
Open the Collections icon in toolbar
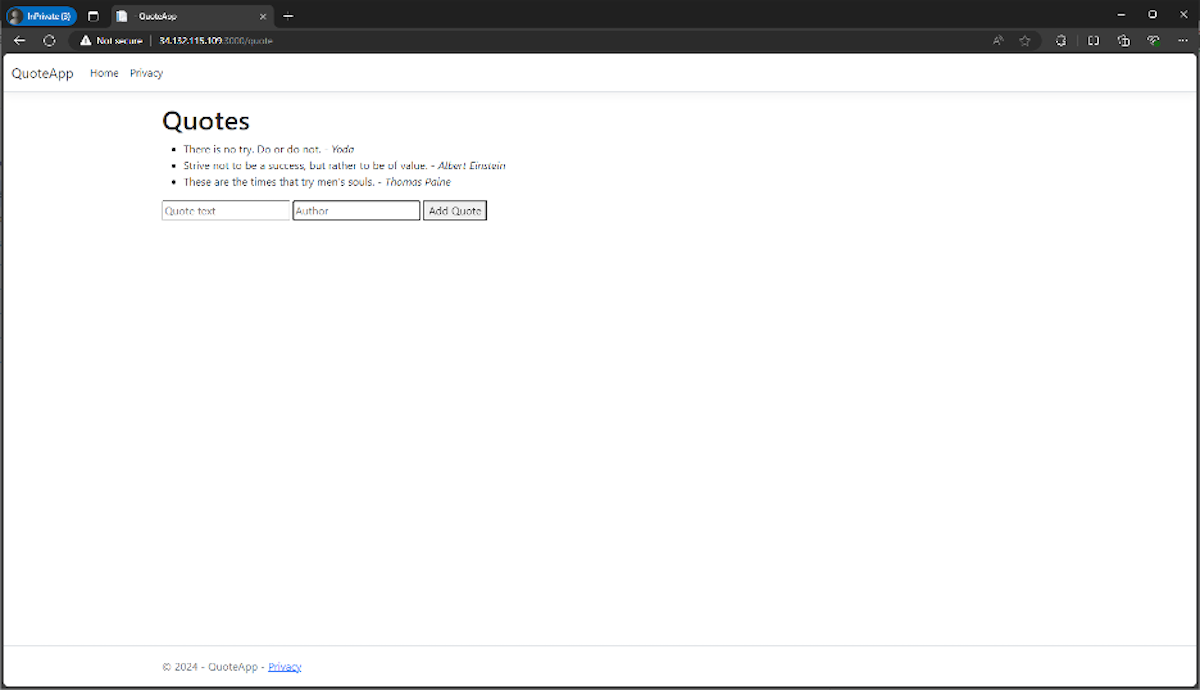pyautogui.click(x=1123, y=41)
